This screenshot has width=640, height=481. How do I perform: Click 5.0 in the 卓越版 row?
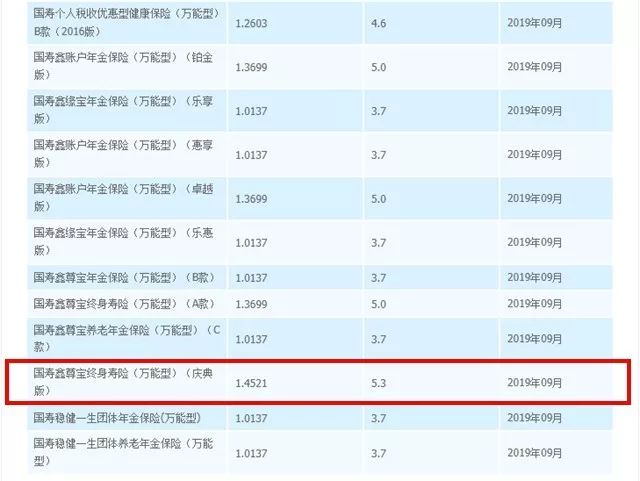click(x=378, y=199)
